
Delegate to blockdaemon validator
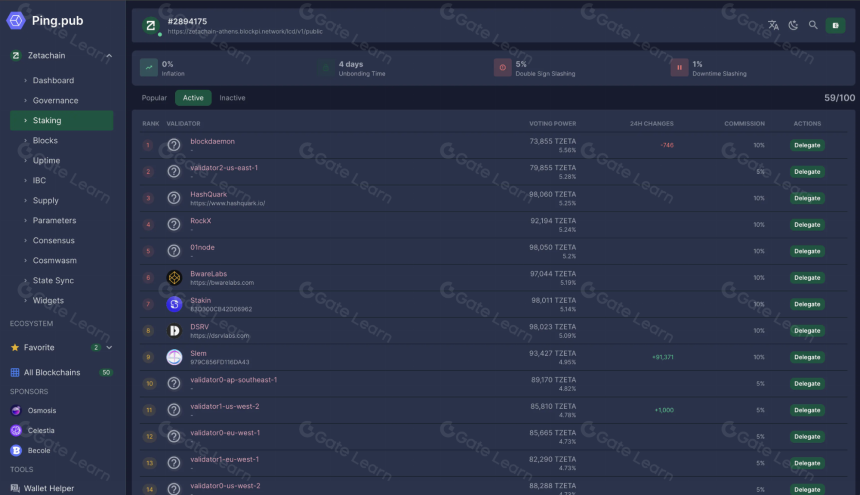pyautogui.click(x=807, y=145)
